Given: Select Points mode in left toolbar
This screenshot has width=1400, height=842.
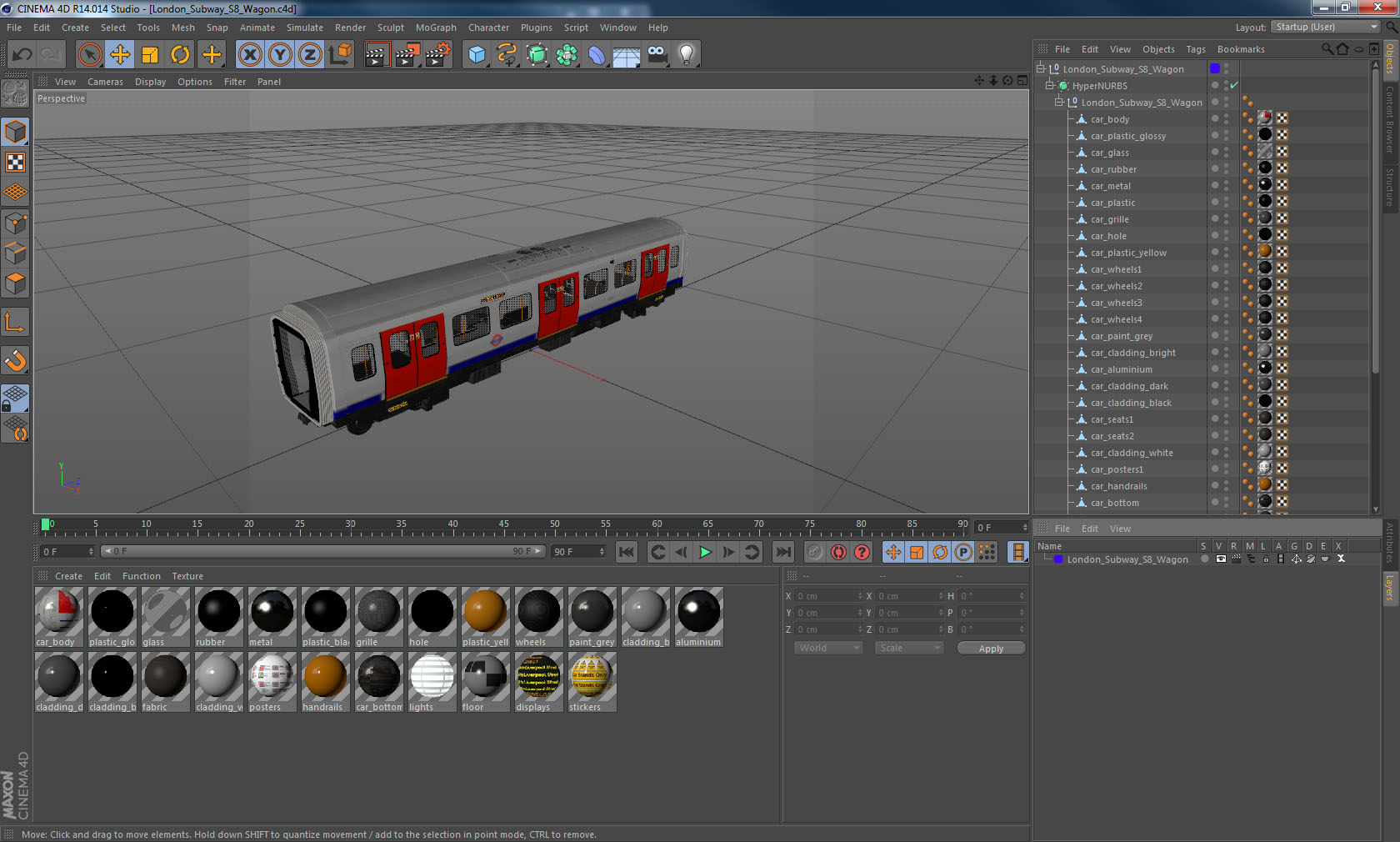Looking at the screenshot, I should pos(15,223).
